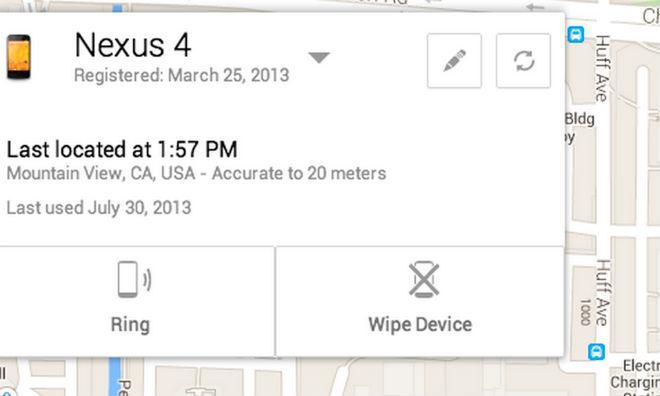Click the Nexus 4 phone thumbnail
This screenshot has height=396, width=660.
tap(19, 57)
